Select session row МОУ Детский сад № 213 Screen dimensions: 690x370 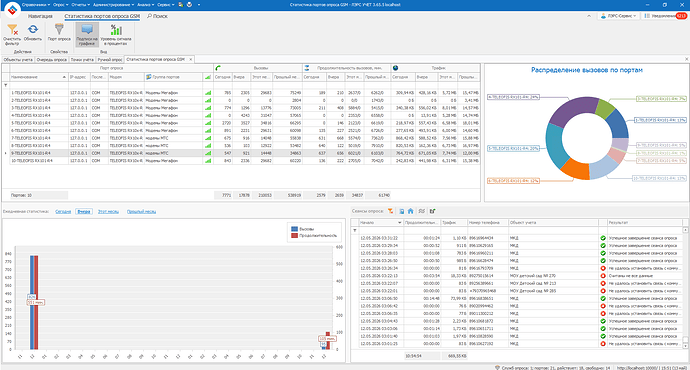pos(520,283)
